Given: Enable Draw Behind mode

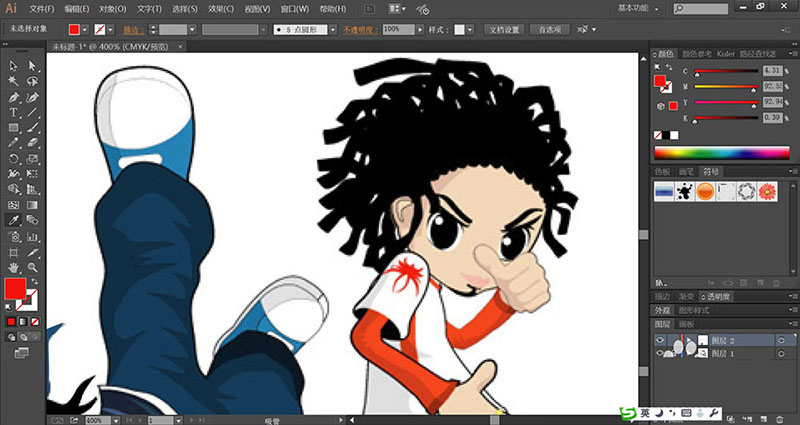Looking at the screenshot, I should point(23,337).
